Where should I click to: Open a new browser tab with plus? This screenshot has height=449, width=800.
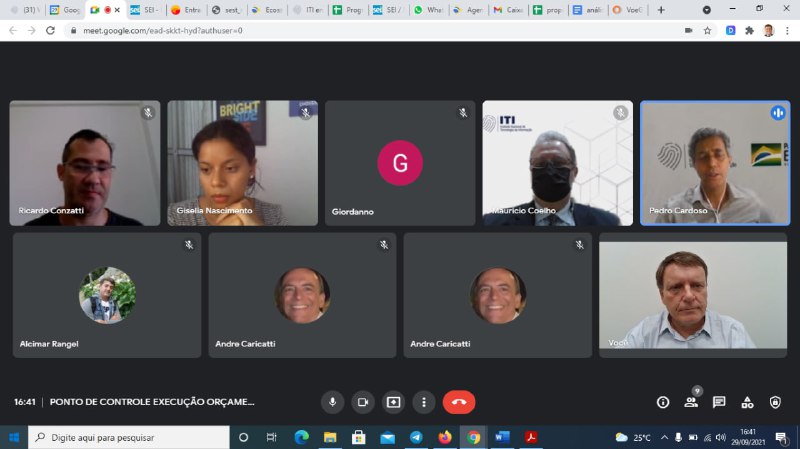(661, 10)
